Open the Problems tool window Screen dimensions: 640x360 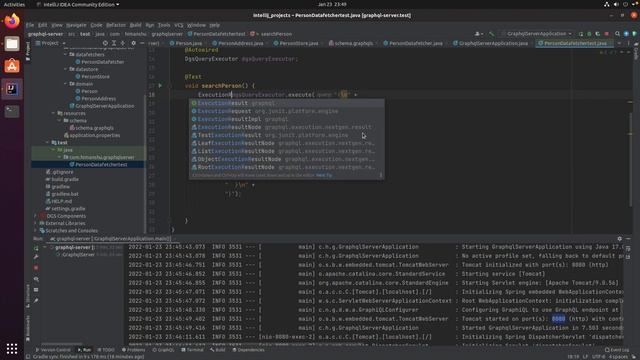click(133, 350)
